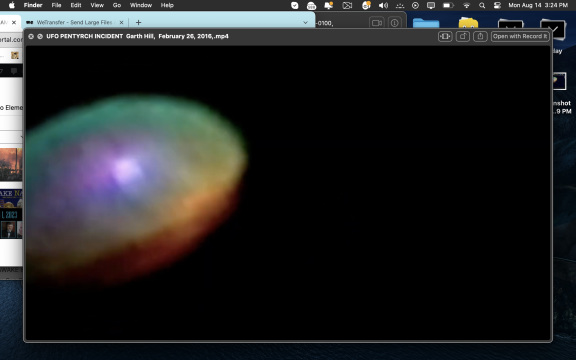Click the Rotate icon in Quick Look toolbar
The image size is (576, 360).
pos(462,36)
